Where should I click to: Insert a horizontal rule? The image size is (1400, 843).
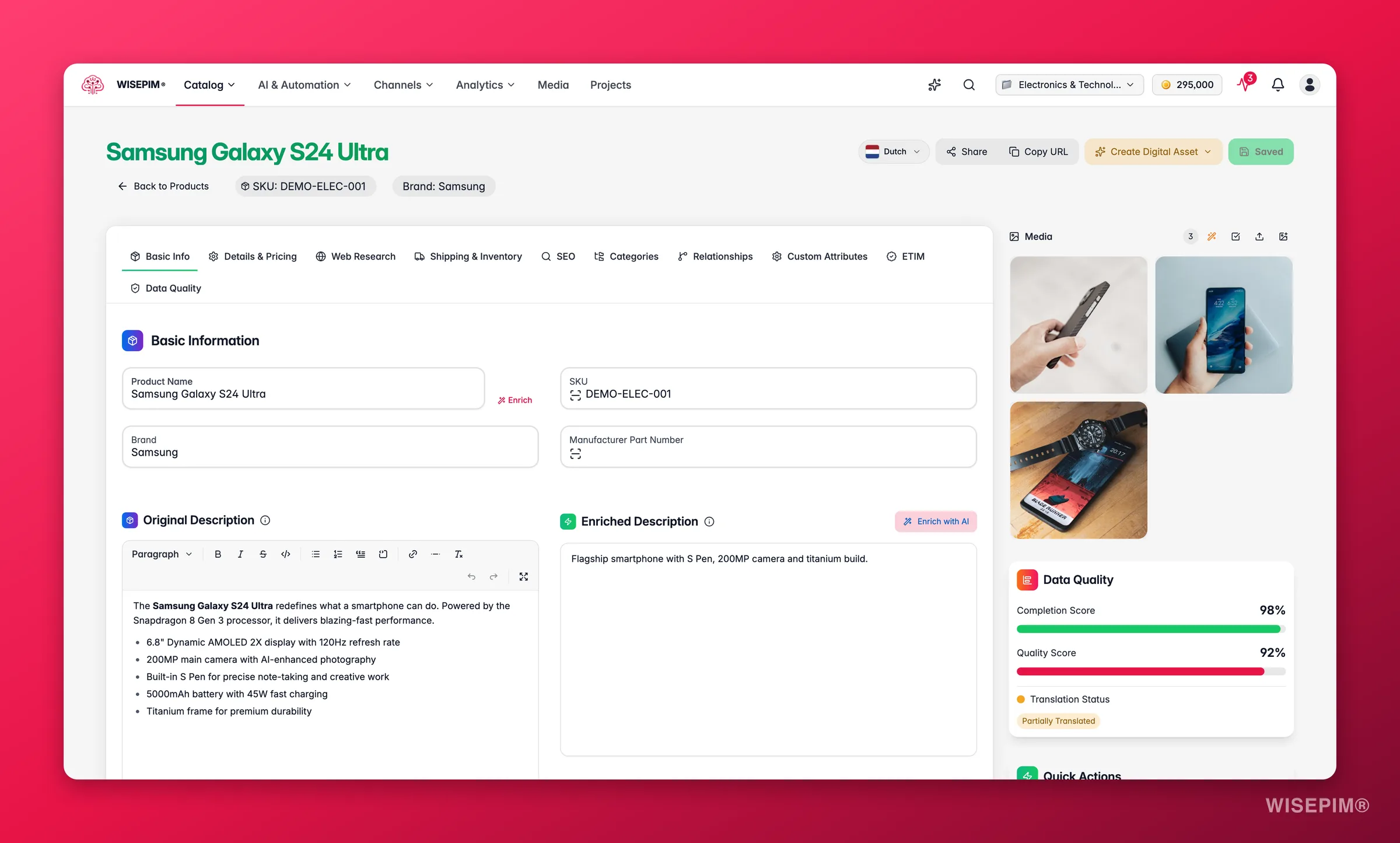click(x=435, y=554)
